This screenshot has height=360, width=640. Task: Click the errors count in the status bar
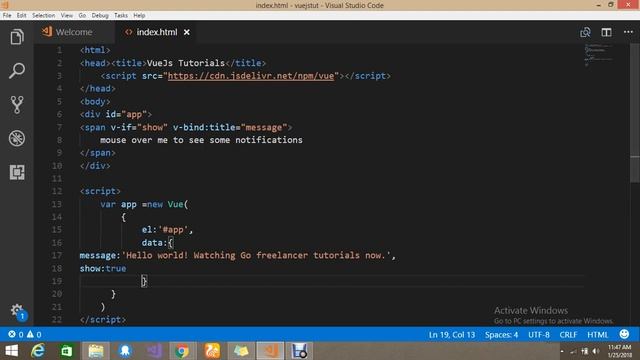point(16,334)
